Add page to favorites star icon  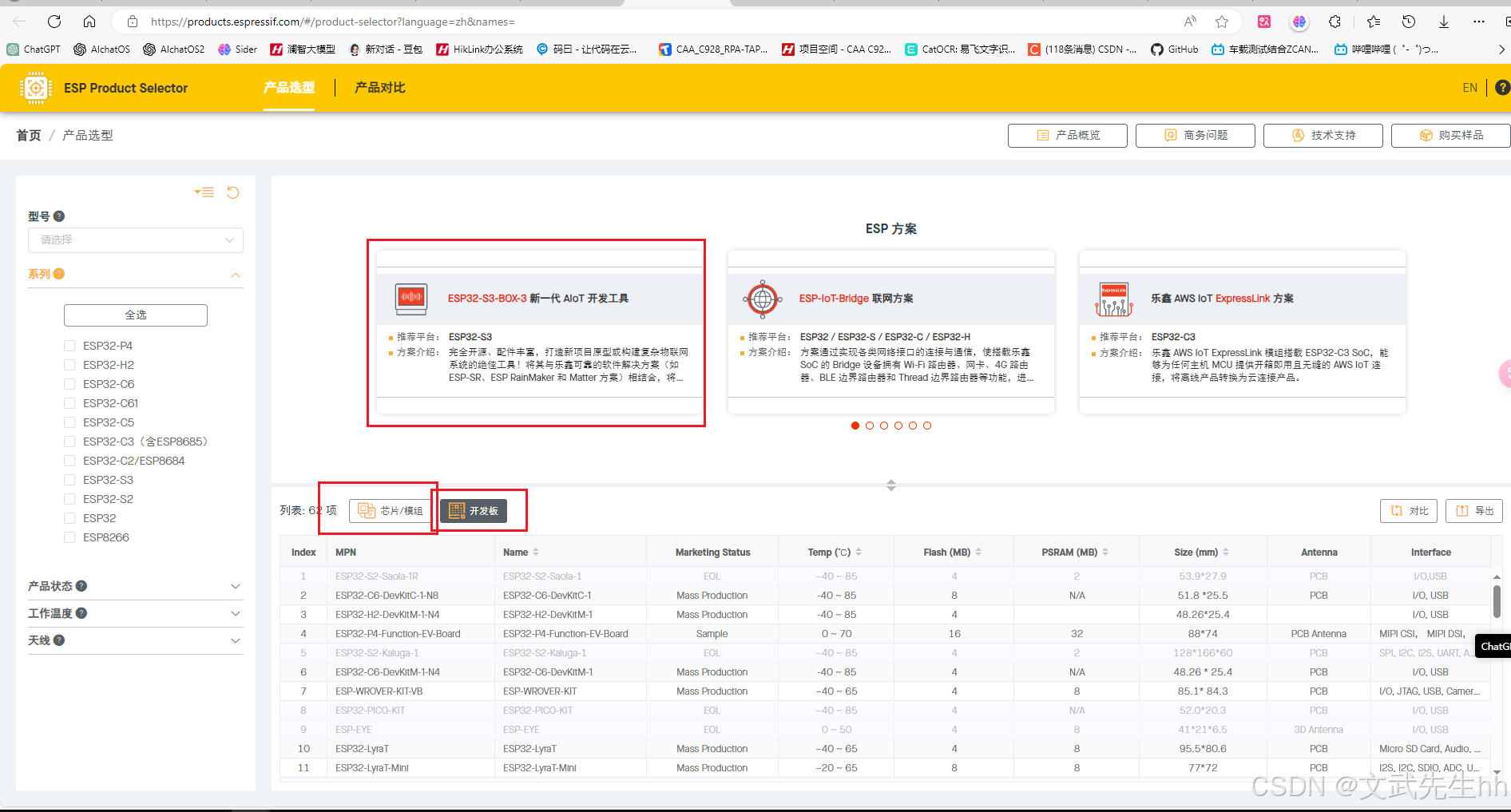tap(1222, 22)
